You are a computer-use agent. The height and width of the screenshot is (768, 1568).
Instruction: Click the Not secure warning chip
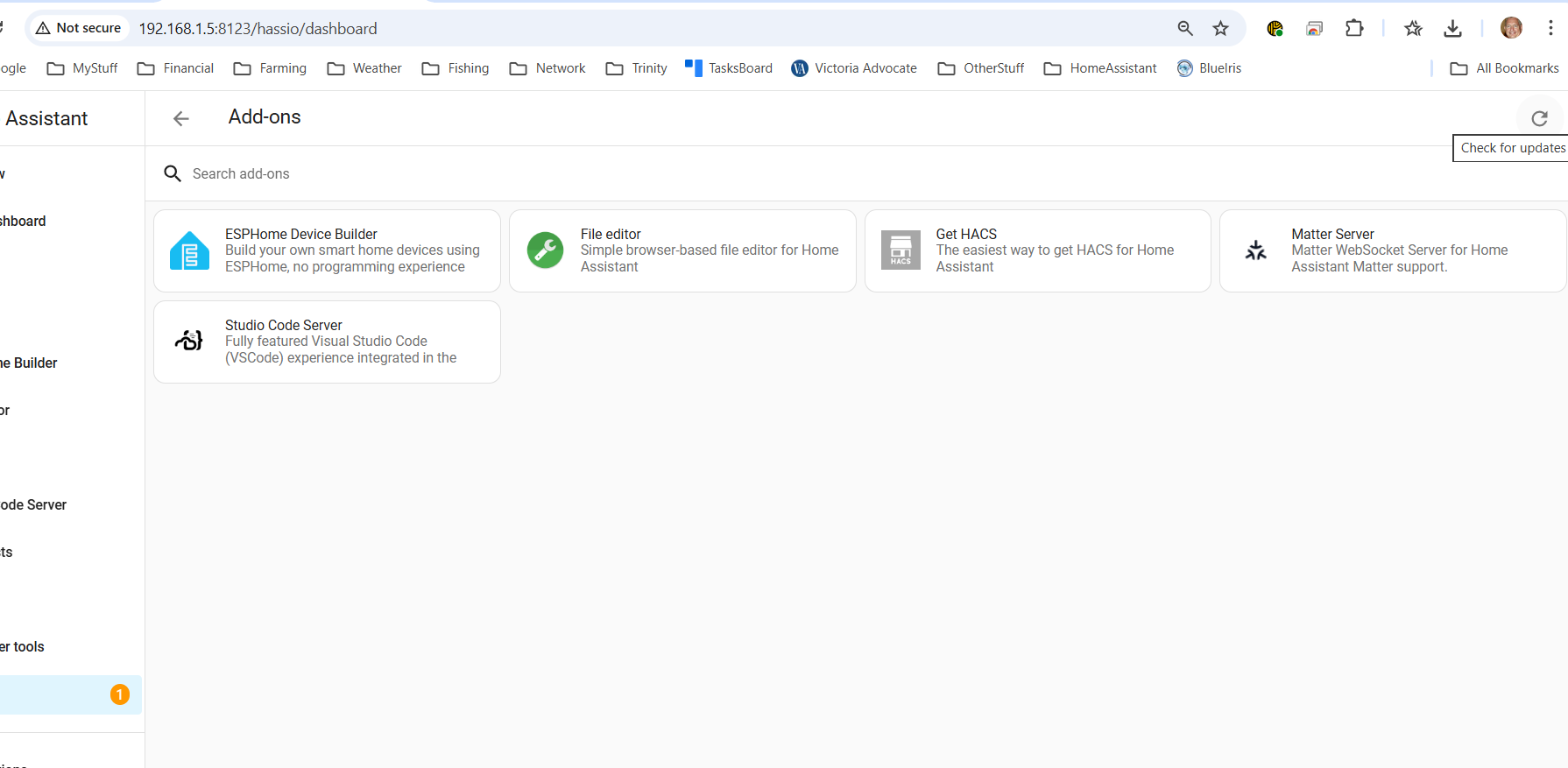point(78,28)
